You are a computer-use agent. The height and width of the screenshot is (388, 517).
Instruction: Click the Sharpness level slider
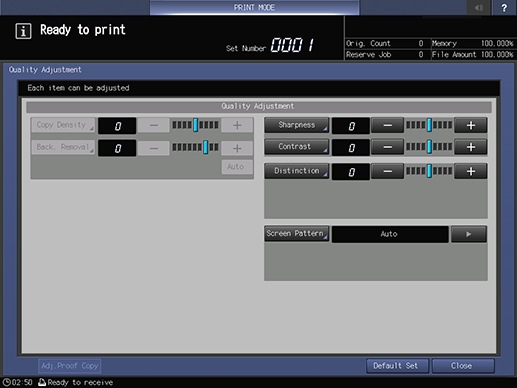(x=429, y=125)
